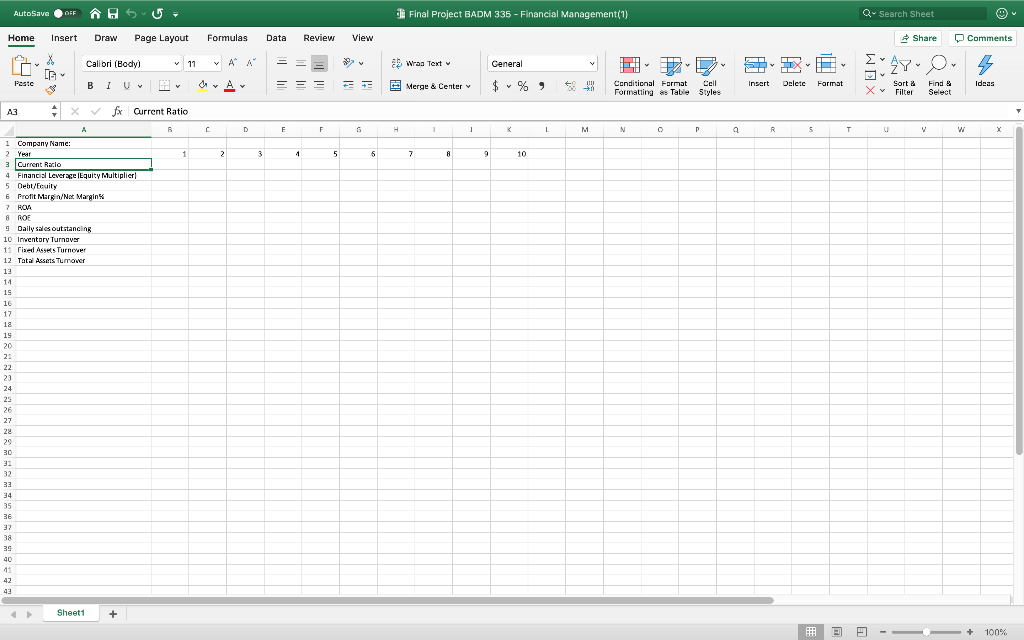
Task: Click the Paste clipboard icon
Action: (x=22, y=66)
